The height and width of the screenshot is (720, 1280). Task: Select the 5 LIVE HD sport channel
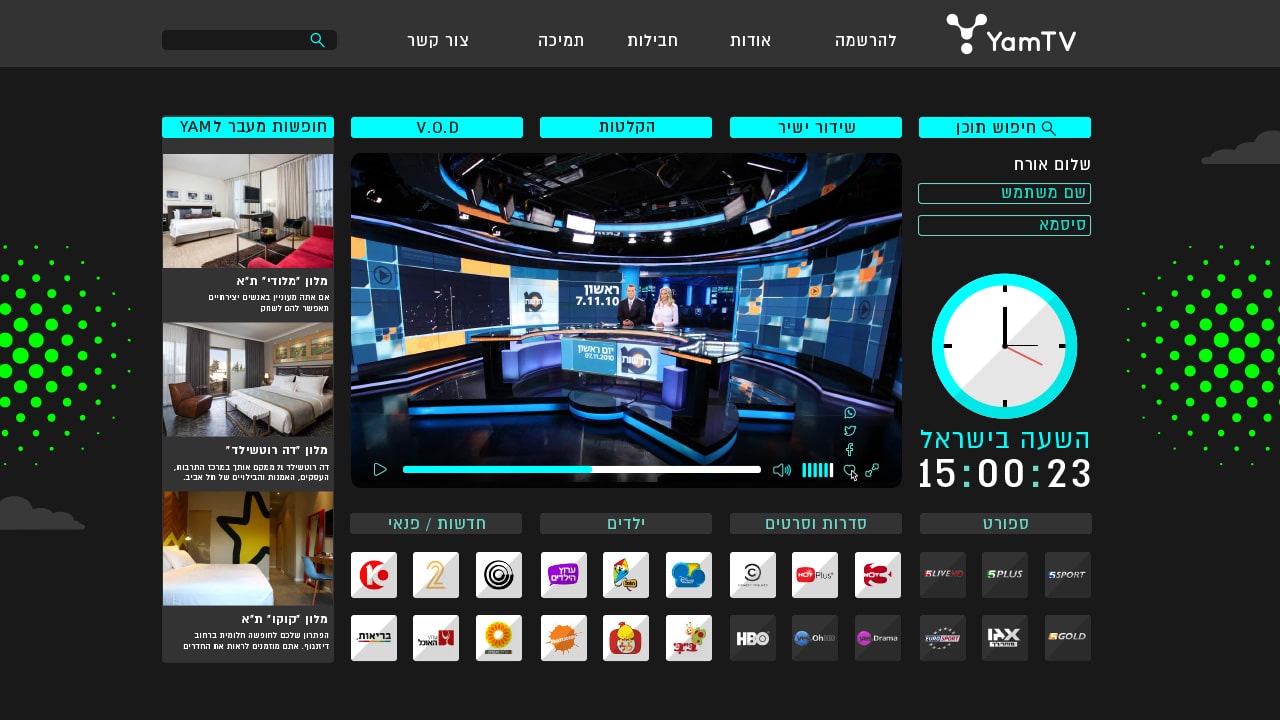pos(943,575)
